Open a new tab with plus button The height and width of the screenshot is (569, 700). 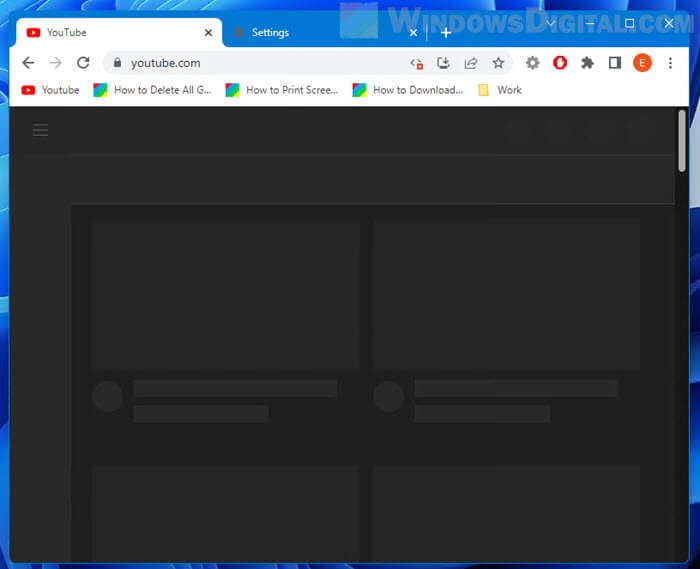(x=446, y=33)
